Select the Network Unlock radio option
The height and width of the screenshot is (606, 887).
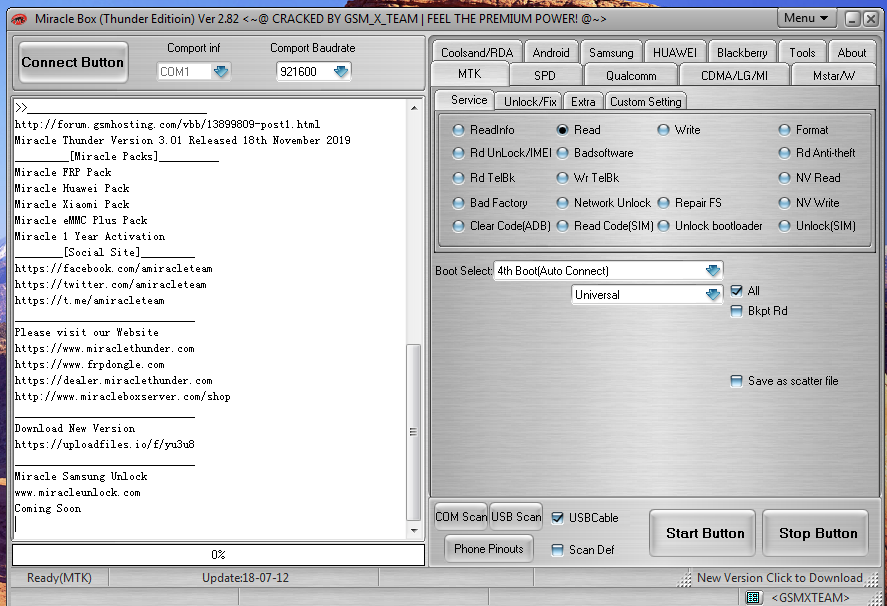pyautogui.click(x=604, y=203)
